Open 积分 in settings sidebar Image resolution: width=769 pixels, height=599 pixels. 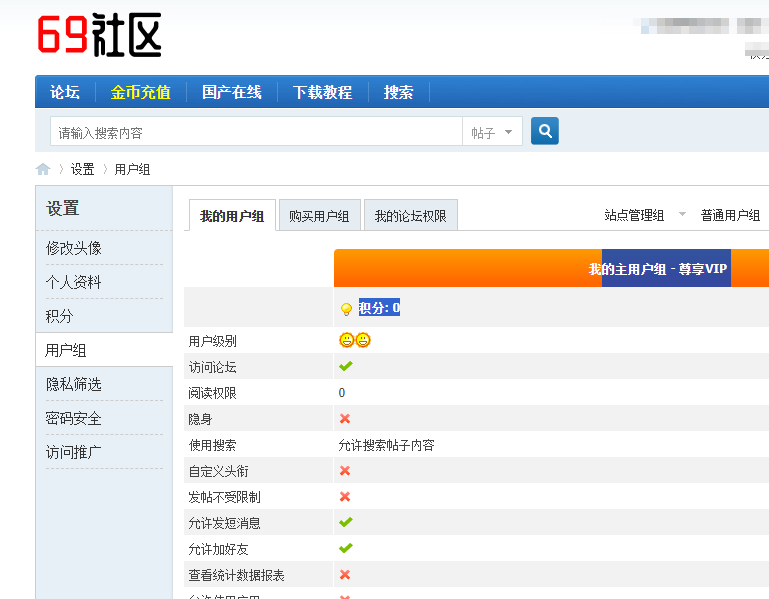[59, 316]
